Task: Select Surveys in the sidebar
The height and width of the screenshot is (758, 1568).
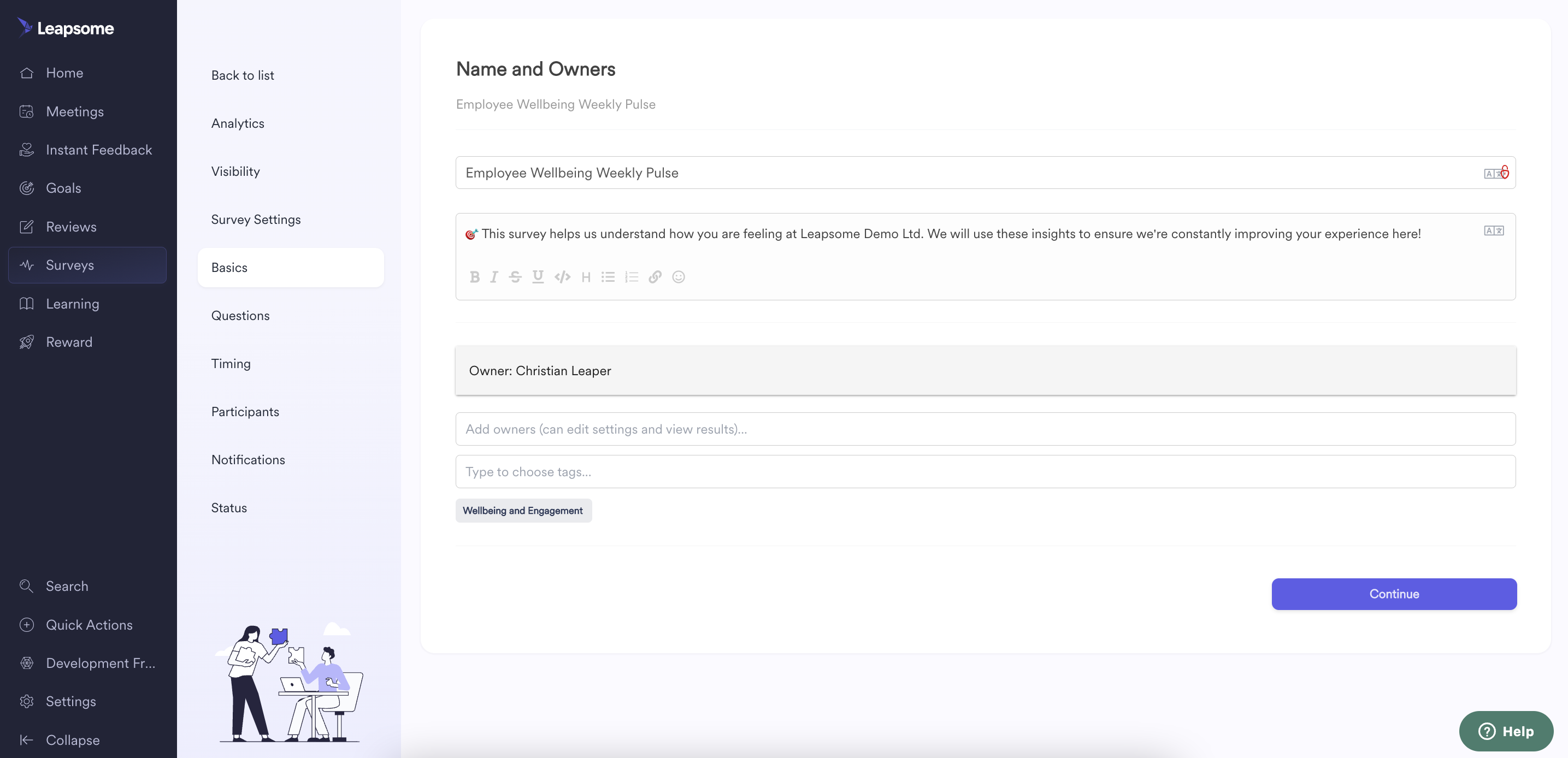Action: [87, 265]
